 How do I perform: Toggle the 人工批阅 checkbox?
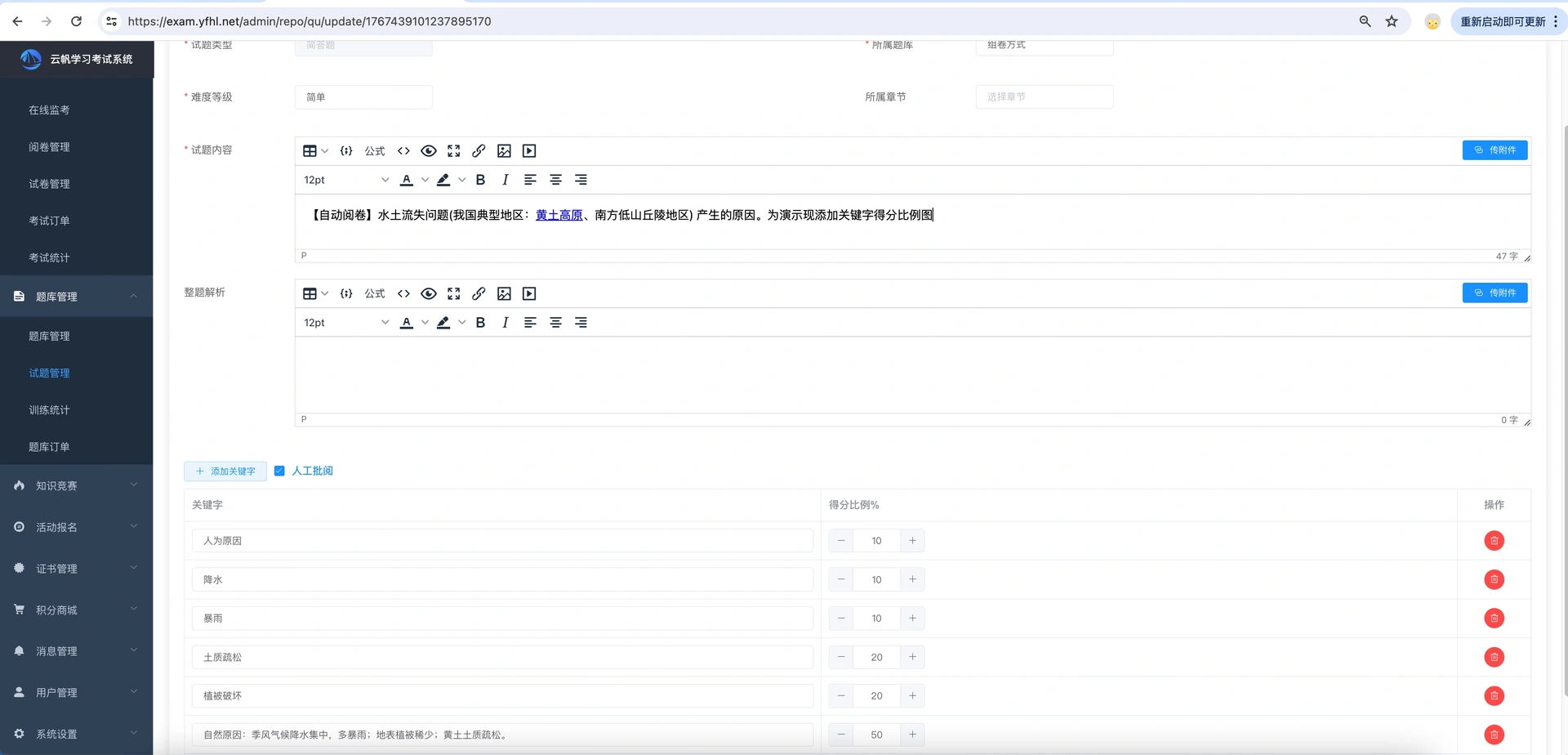click(x=279, y=471)
